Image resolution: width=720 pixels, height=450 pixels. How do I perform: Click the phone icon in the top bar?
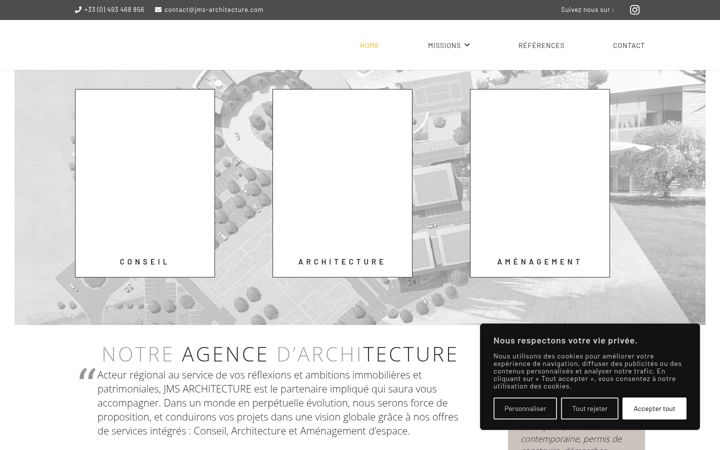[78, 10]
